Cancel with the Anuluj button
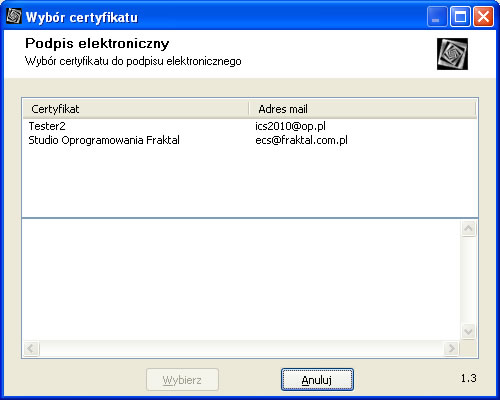 [317, 380]
